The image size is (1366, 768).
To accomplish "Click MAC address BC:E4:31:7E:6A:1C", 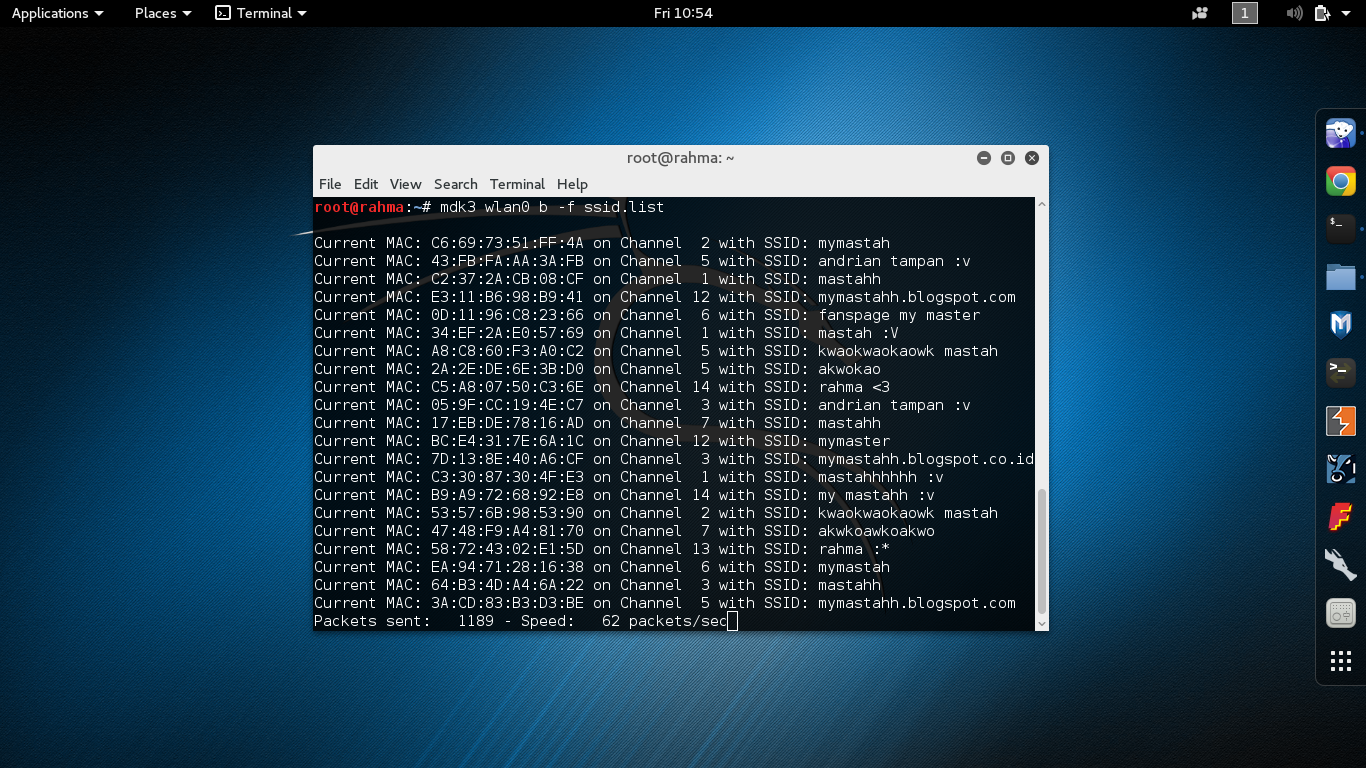I will pyautogui.click(x=507, y=441).
